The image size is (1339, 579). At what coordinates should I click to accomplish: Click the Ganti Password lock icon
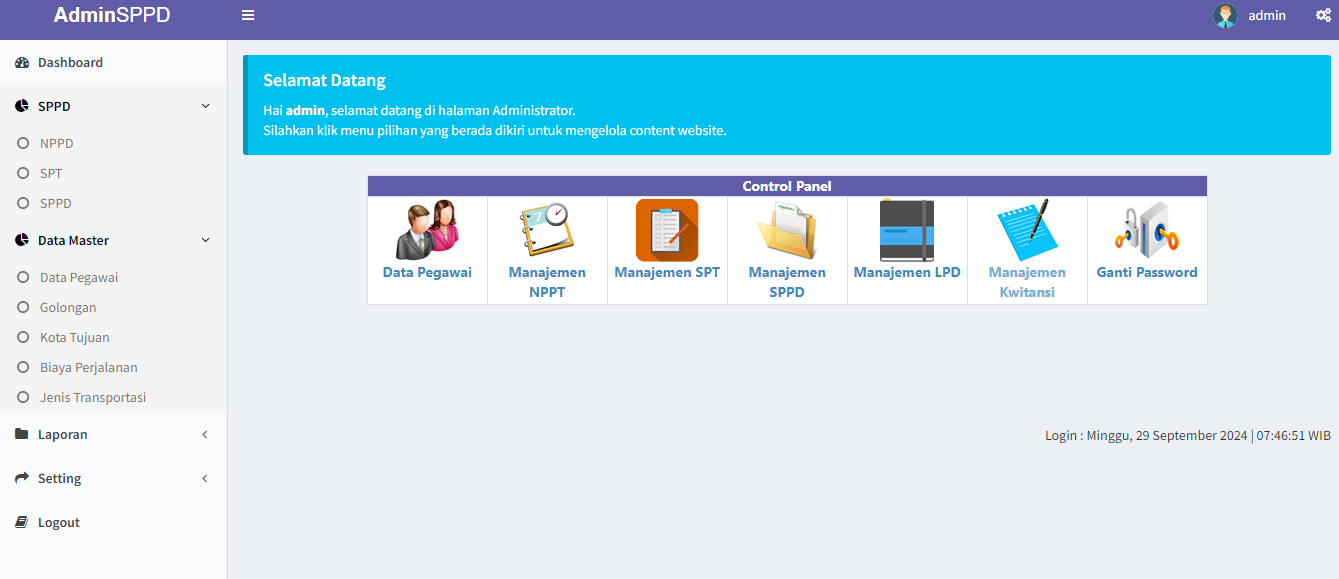tap(1147, 230)
